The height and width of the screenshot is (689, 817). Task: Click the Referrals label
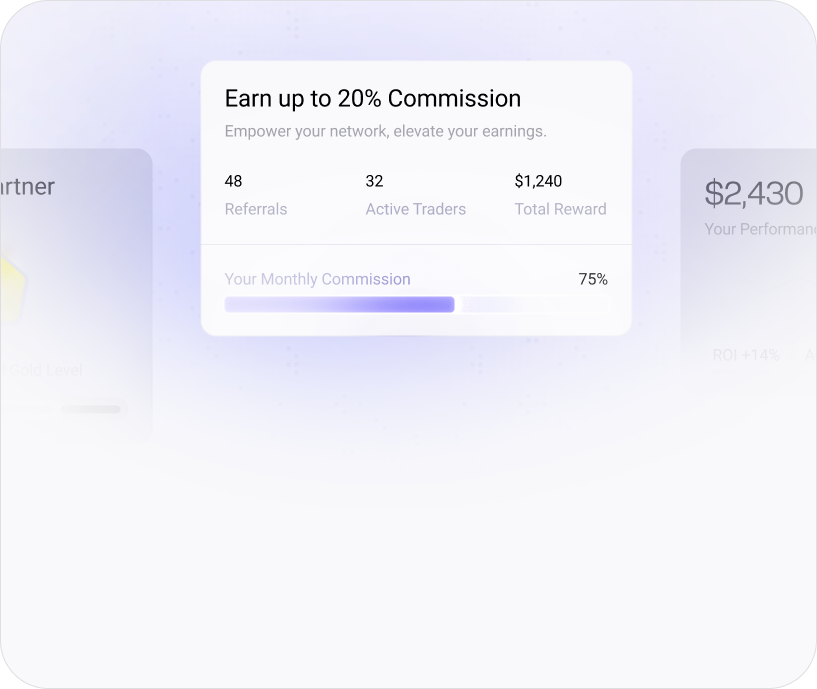[255, 209]
